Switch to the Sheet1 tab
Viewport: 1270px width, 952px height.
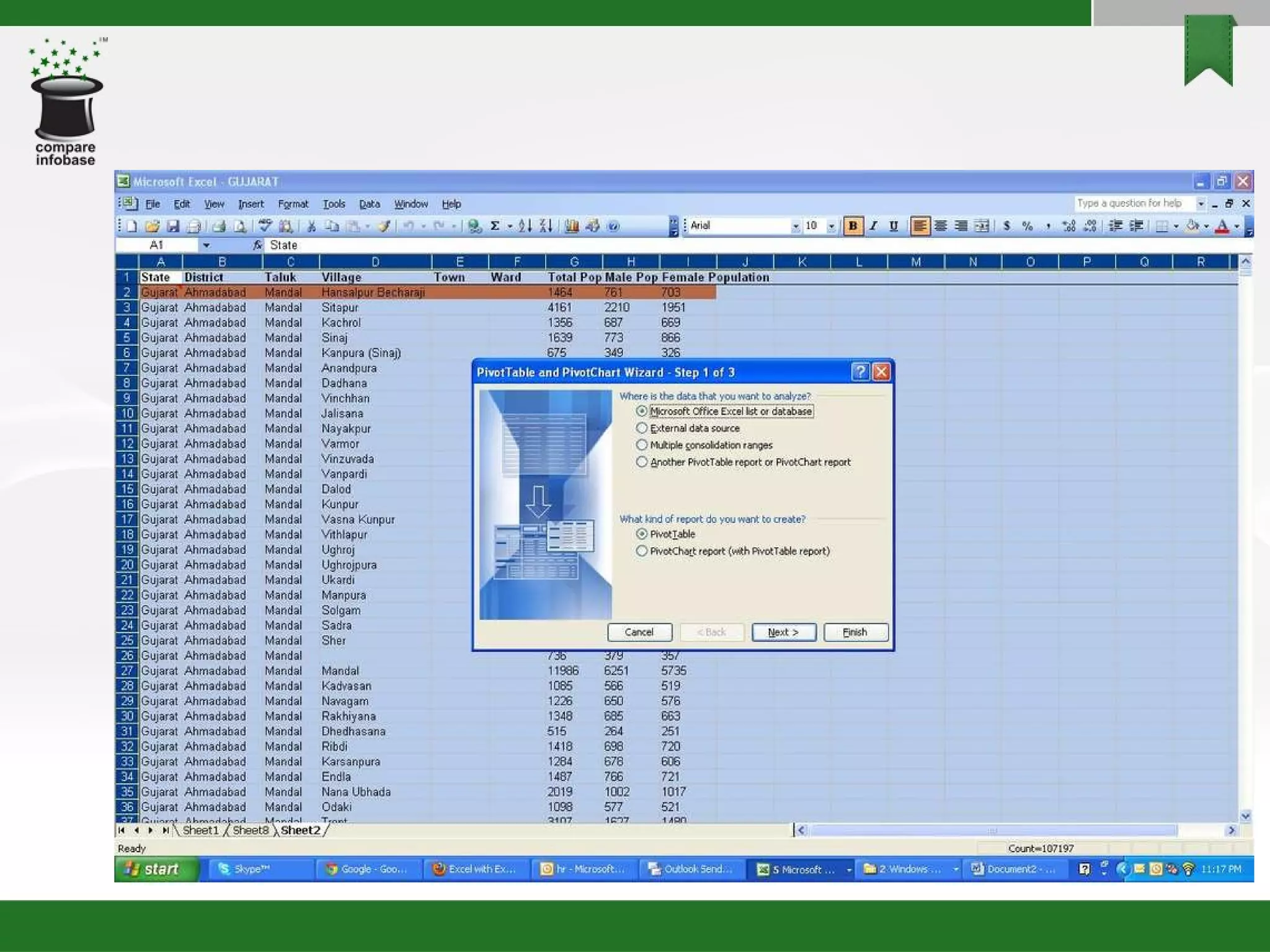(x=200, y=831)
